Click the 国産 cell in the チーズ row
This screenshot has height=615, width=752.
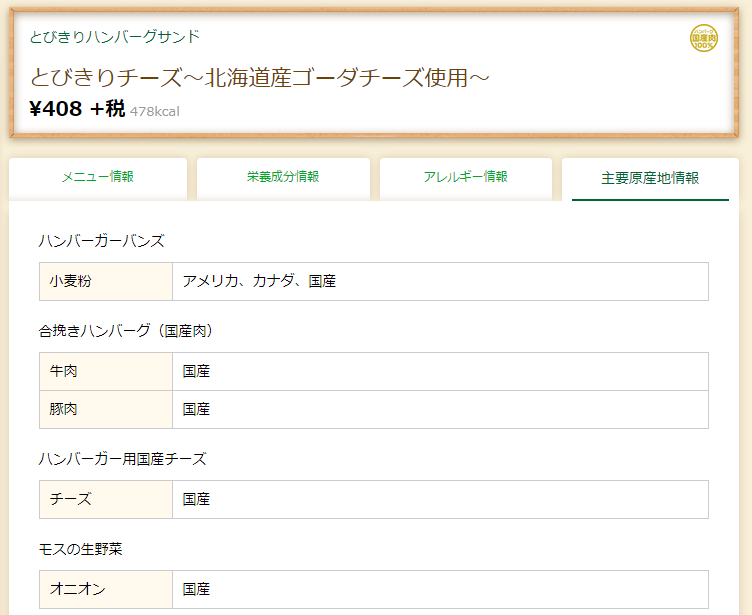tap(440, 499)
